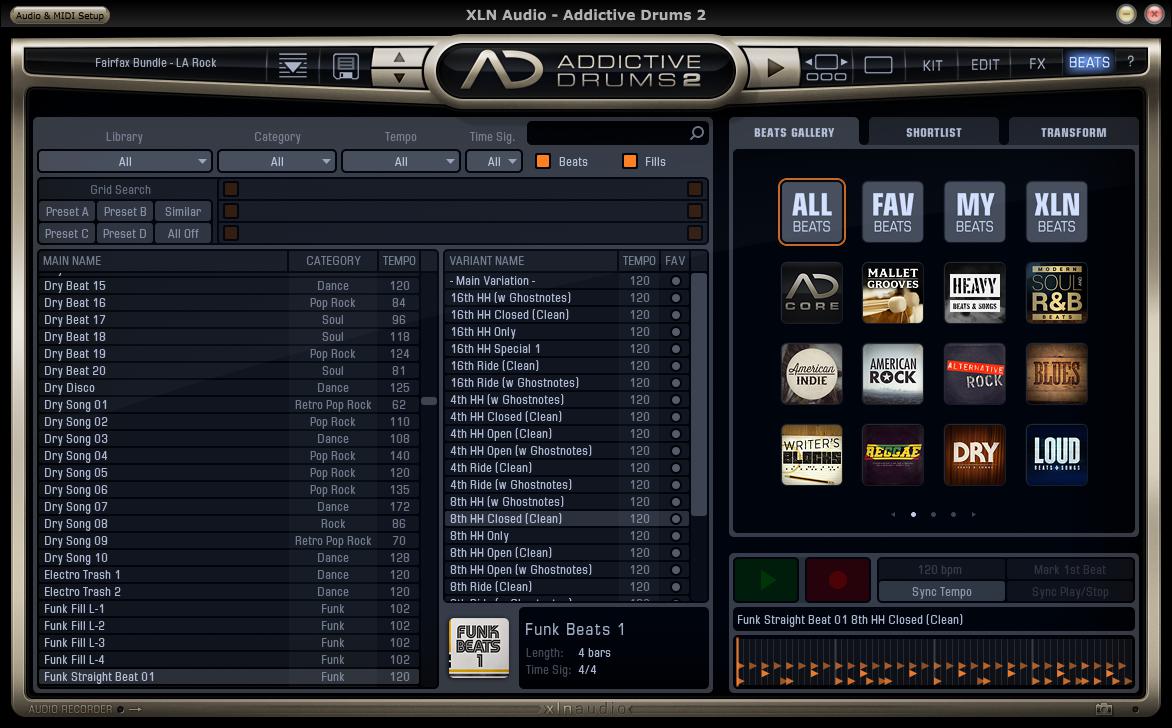
Task: Choose the AD Core beats pack
Action: point(812,292)
